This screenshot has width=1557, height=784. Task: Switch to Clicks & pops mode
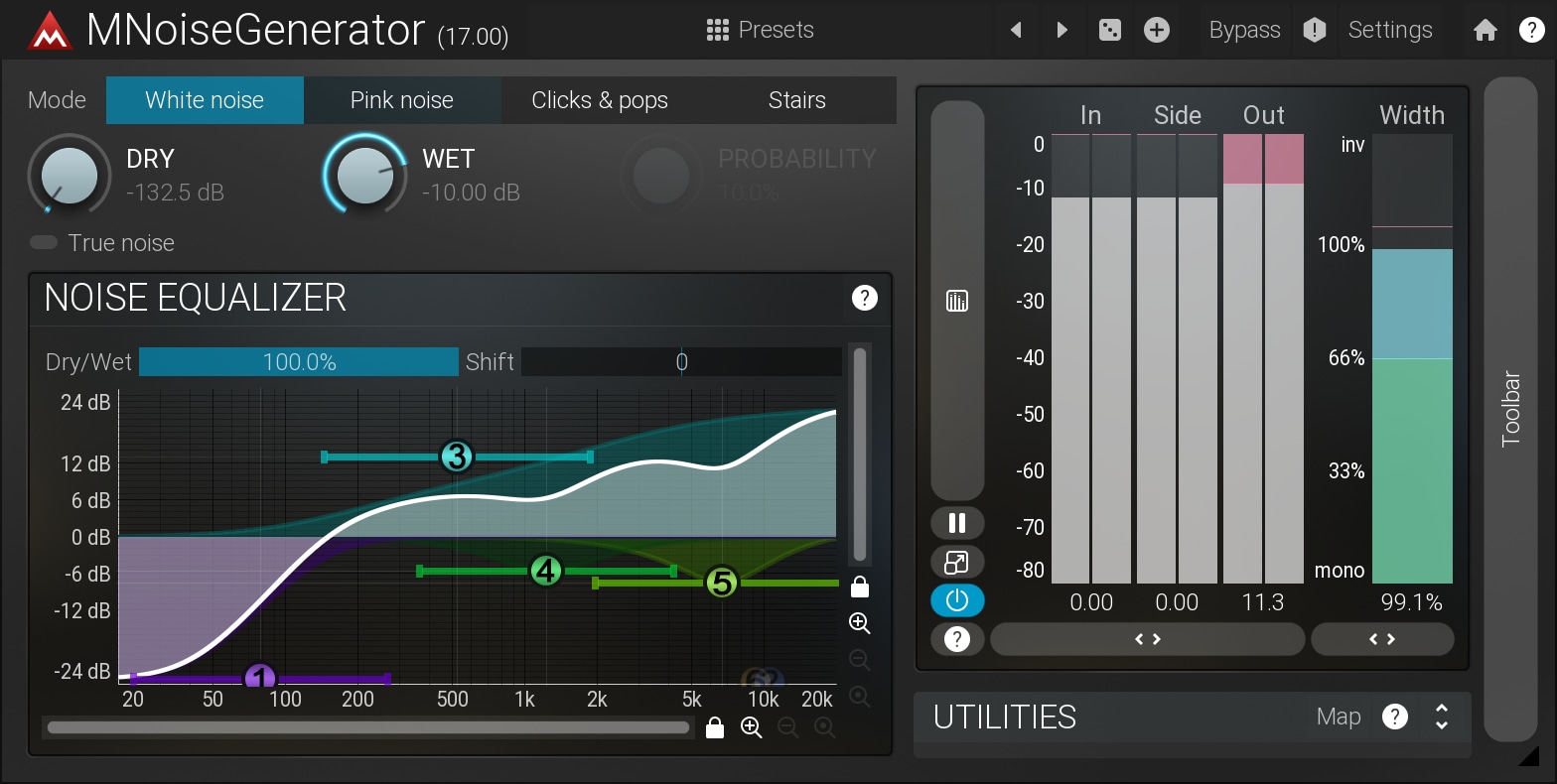[600, 100]
